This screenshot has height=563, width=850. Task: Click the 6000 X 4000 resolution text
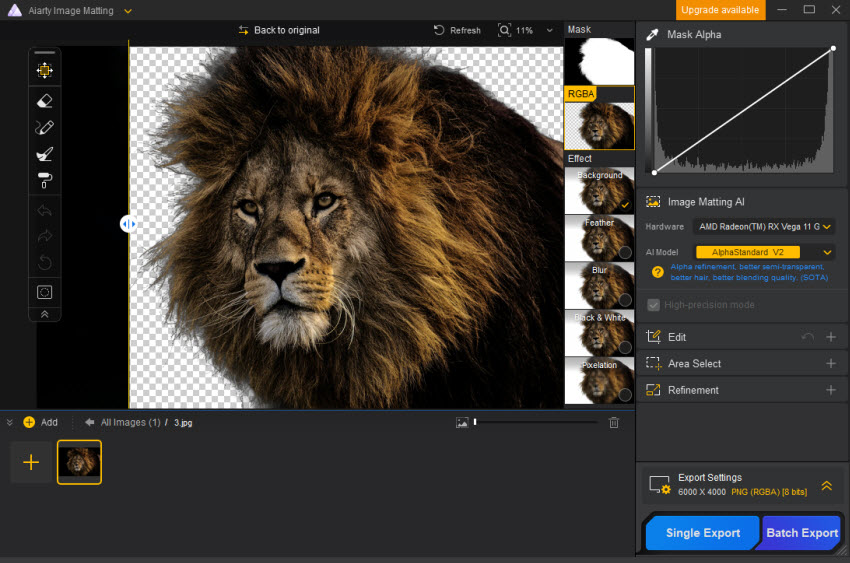(x=701, y=492)
